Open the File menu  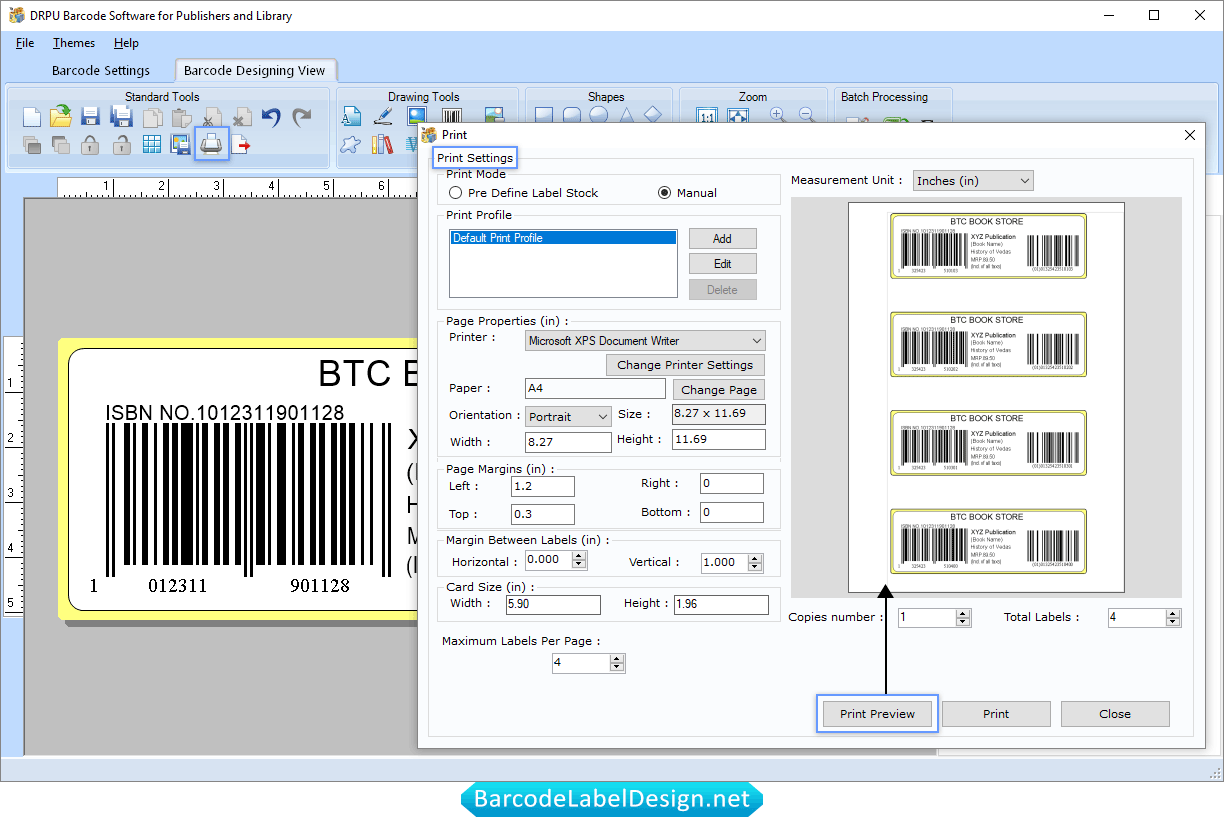point(25,43)
